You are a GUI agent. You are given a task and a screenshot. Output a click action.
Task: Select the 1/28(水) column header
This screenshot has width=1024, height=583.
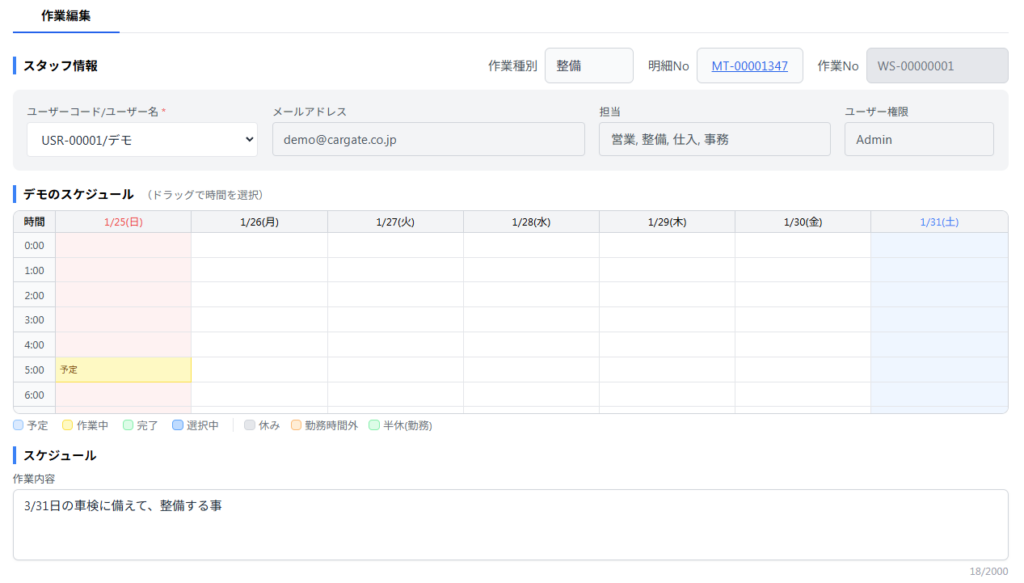[531, 222]
